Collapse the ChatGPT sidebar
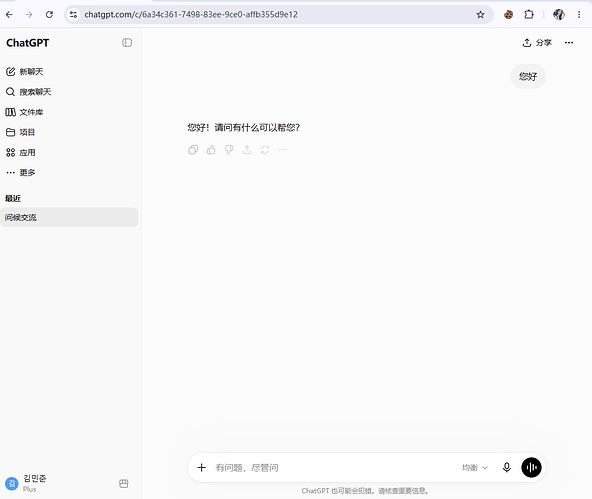The height and width of the screenshot is (499, 592). pos(127,43)
